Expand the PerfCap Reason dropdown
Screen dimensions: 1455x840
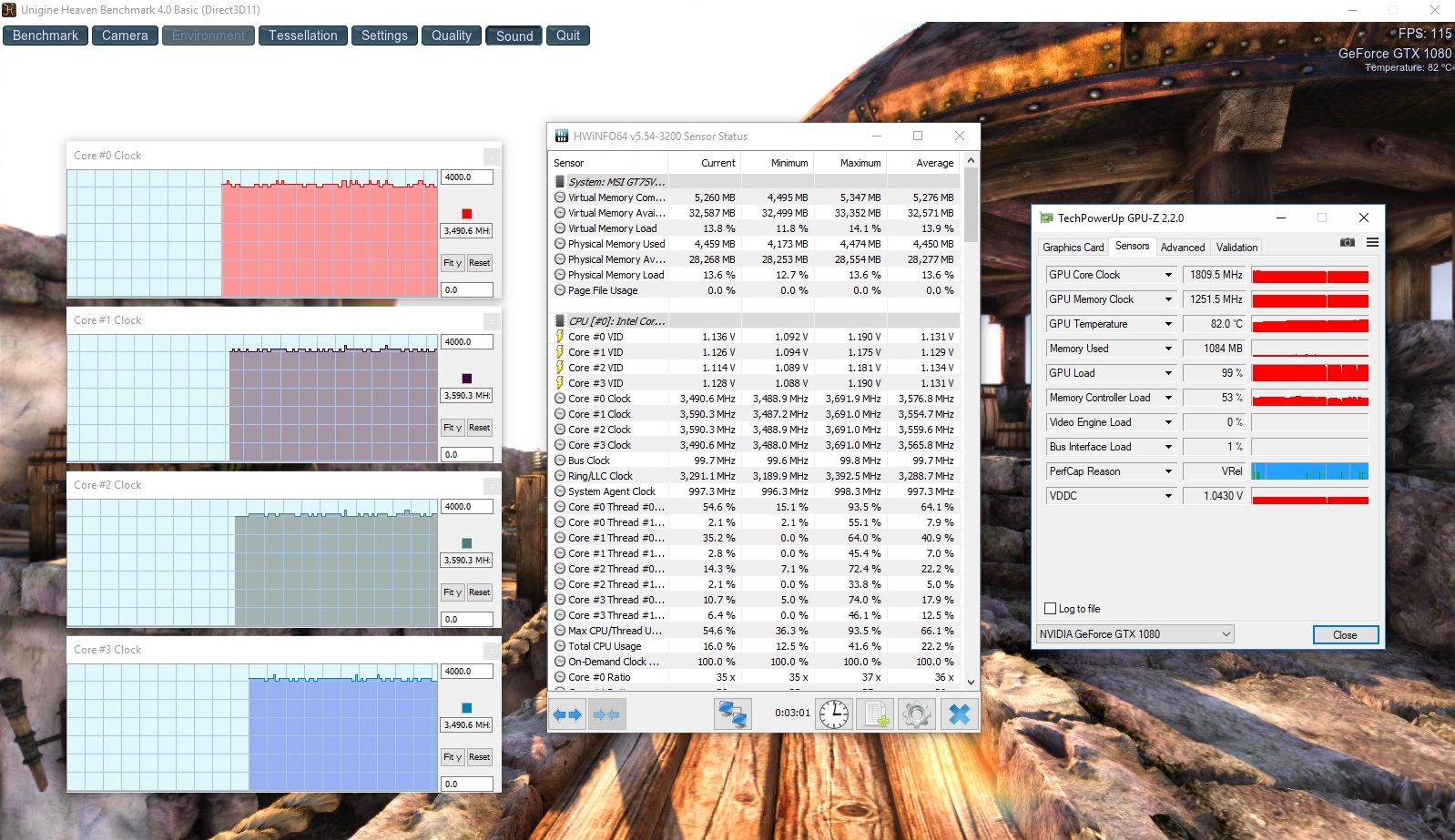1168,471
